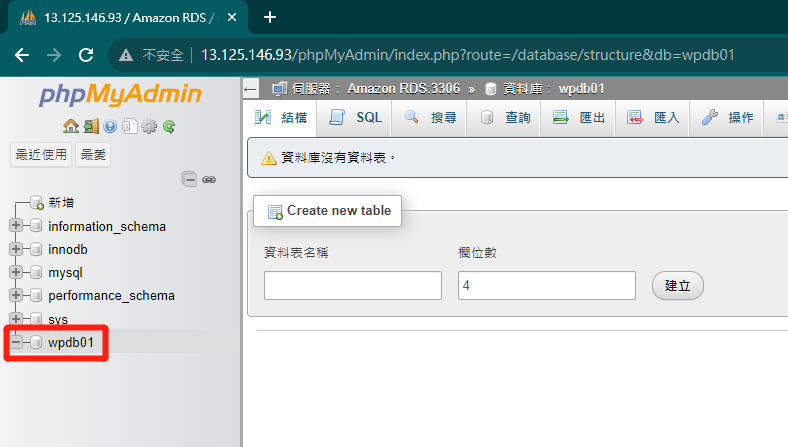Open the 搜尋 search tab
788x447 pixels.
pyautogui.click(x=429, y=118)
